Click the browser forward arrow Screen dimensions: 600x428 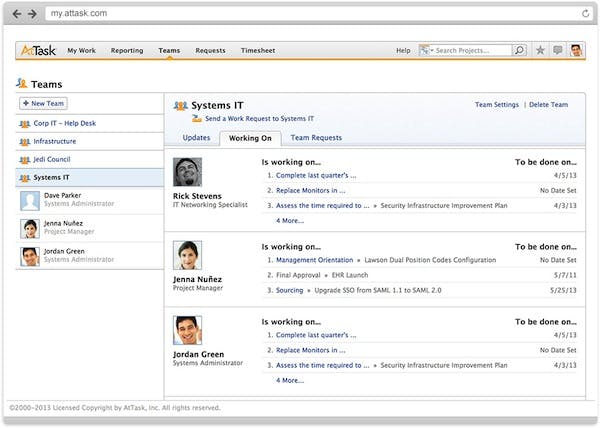pyautogui.click(x=32, y=14)
